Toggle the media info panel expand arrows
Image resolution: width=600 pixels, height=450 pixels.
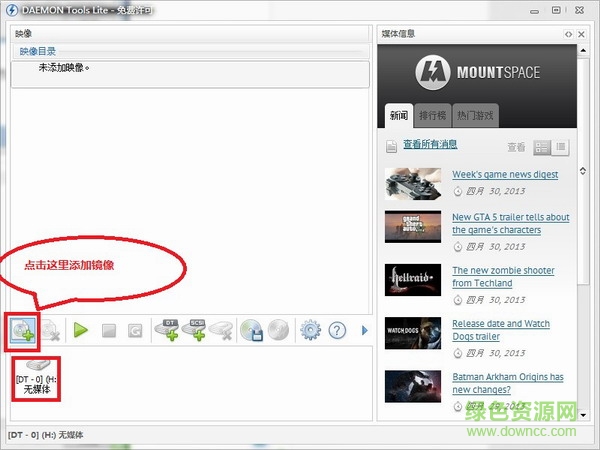pyautogui.click(x=568, y=34)
